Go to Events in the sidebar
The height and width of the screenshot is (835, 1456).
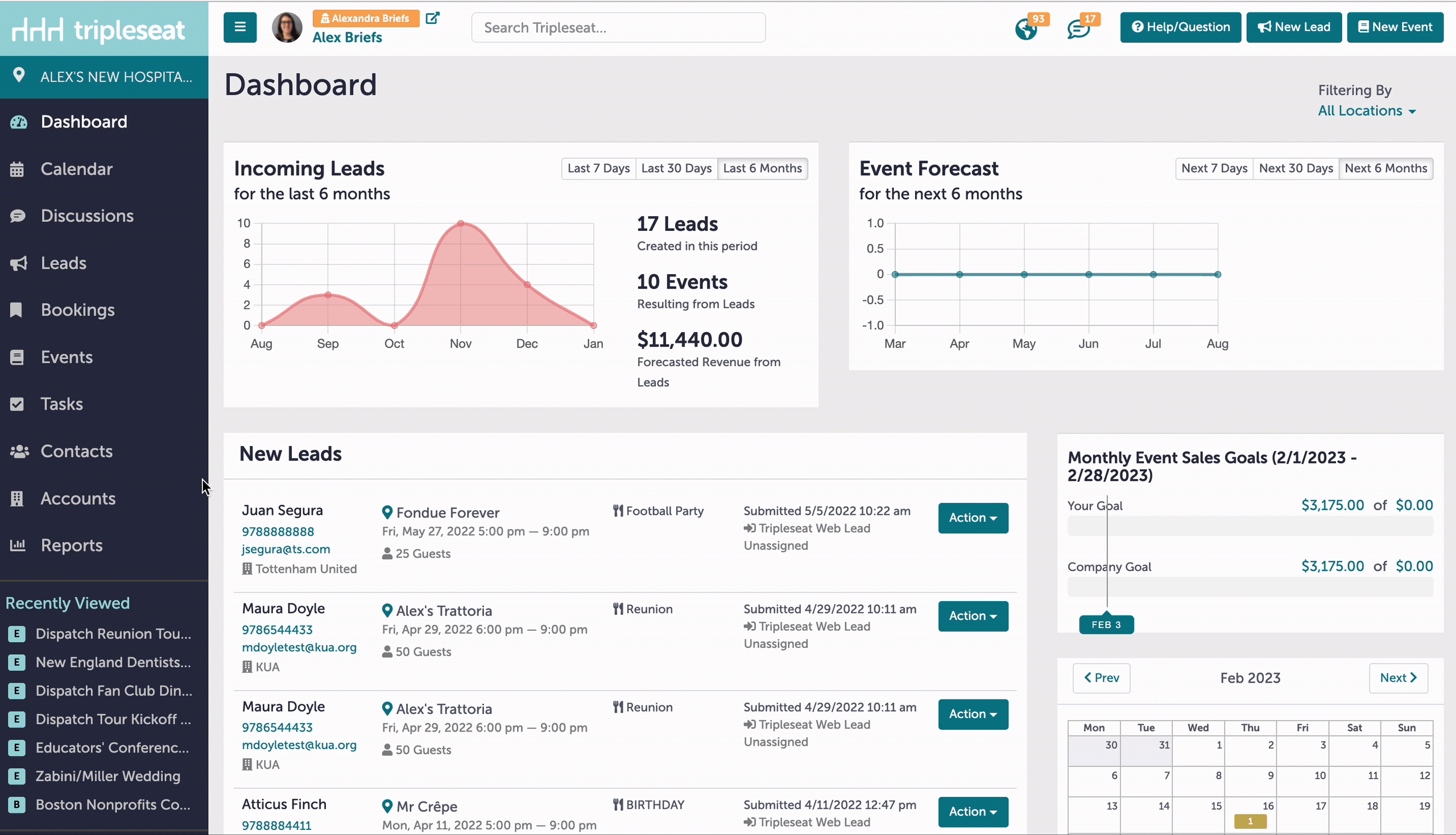coord(67,357)
